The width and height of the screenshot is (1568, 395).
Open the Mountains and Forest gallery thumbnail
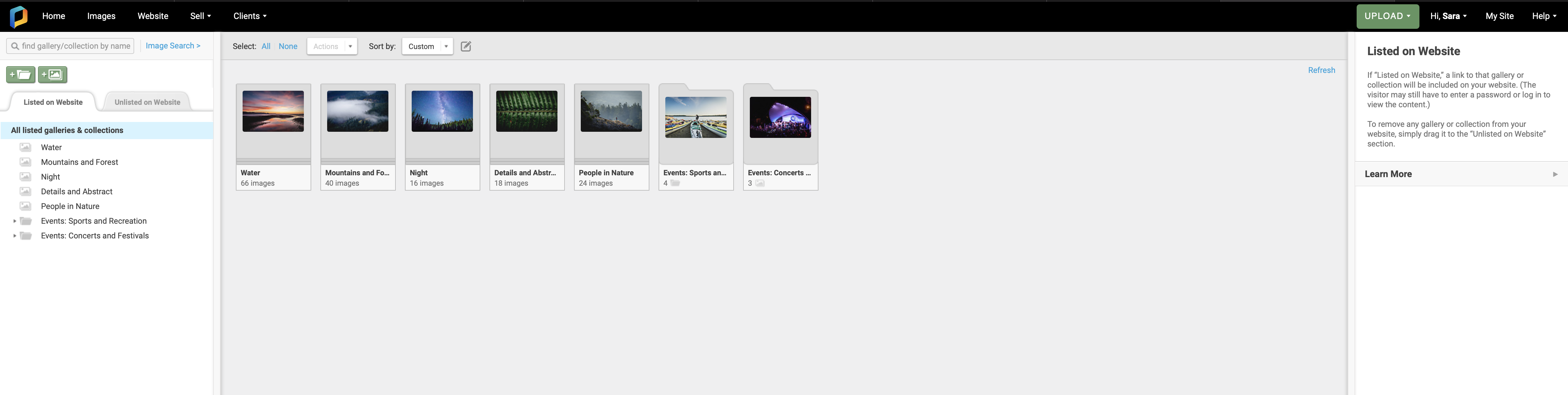(357, 111)
